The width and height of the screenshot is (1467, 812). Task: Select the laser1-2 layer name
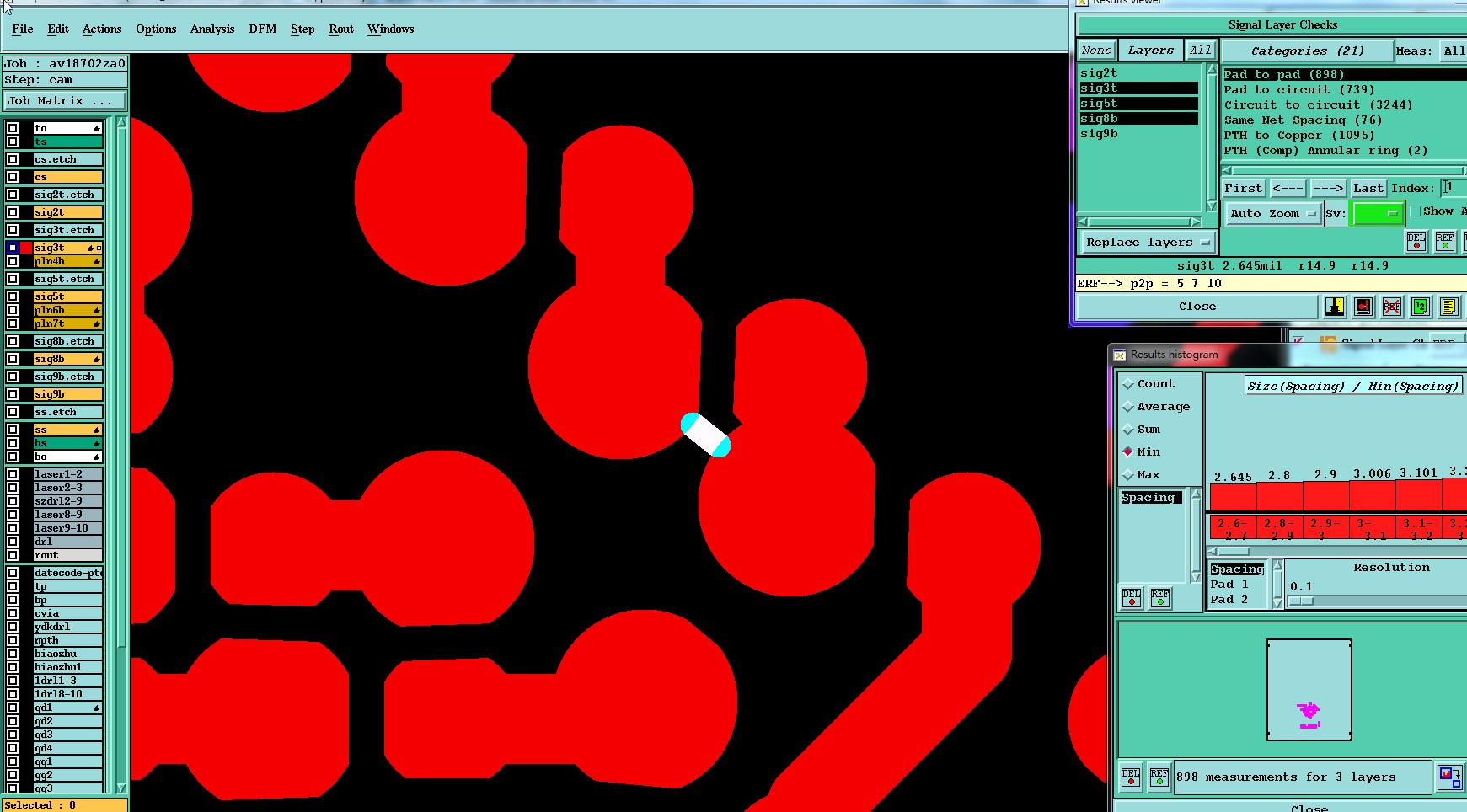click(67, 474)
